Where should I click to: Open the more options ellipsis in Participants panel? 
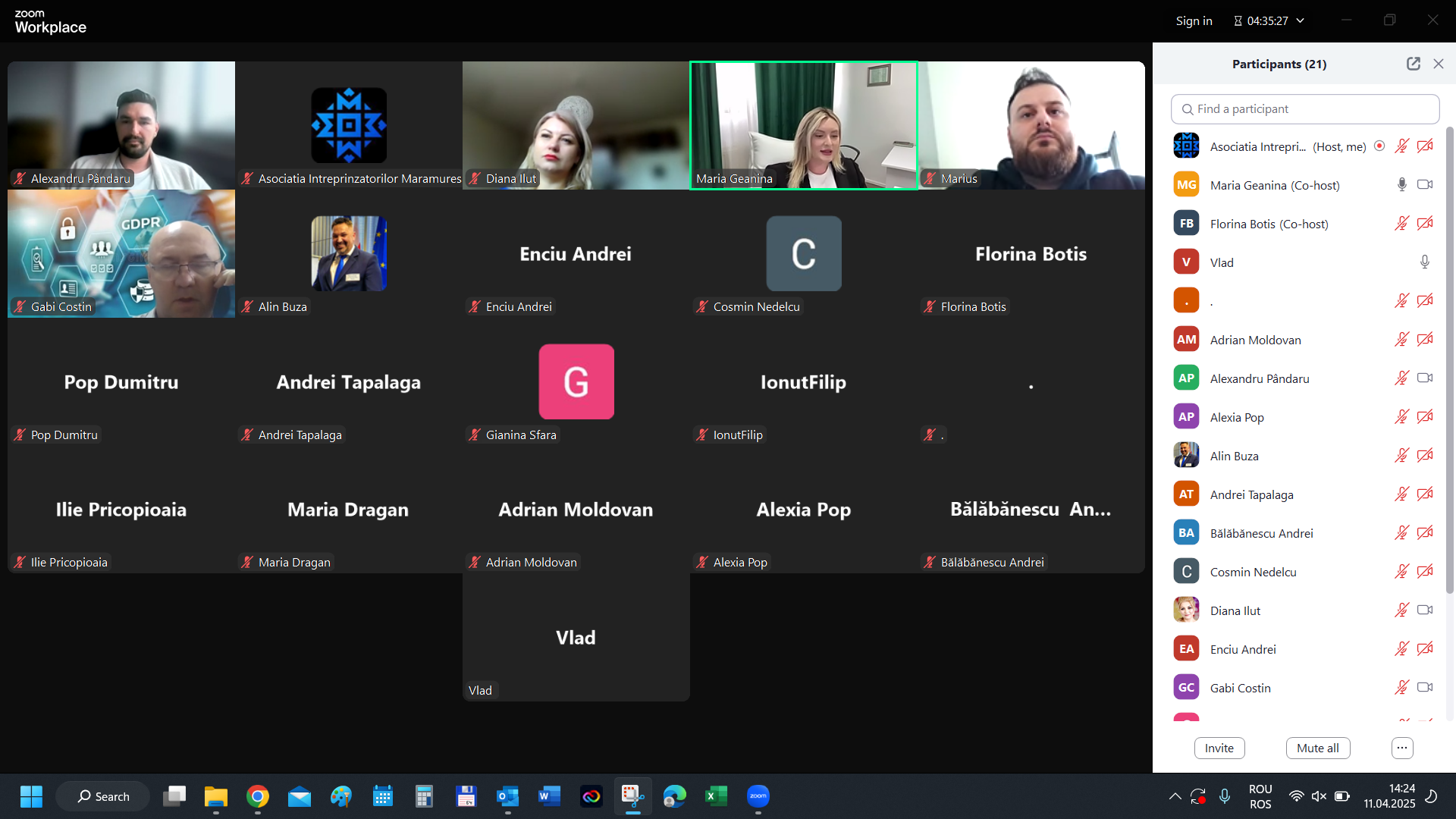pyautogui.click(x=1402, y=748)
